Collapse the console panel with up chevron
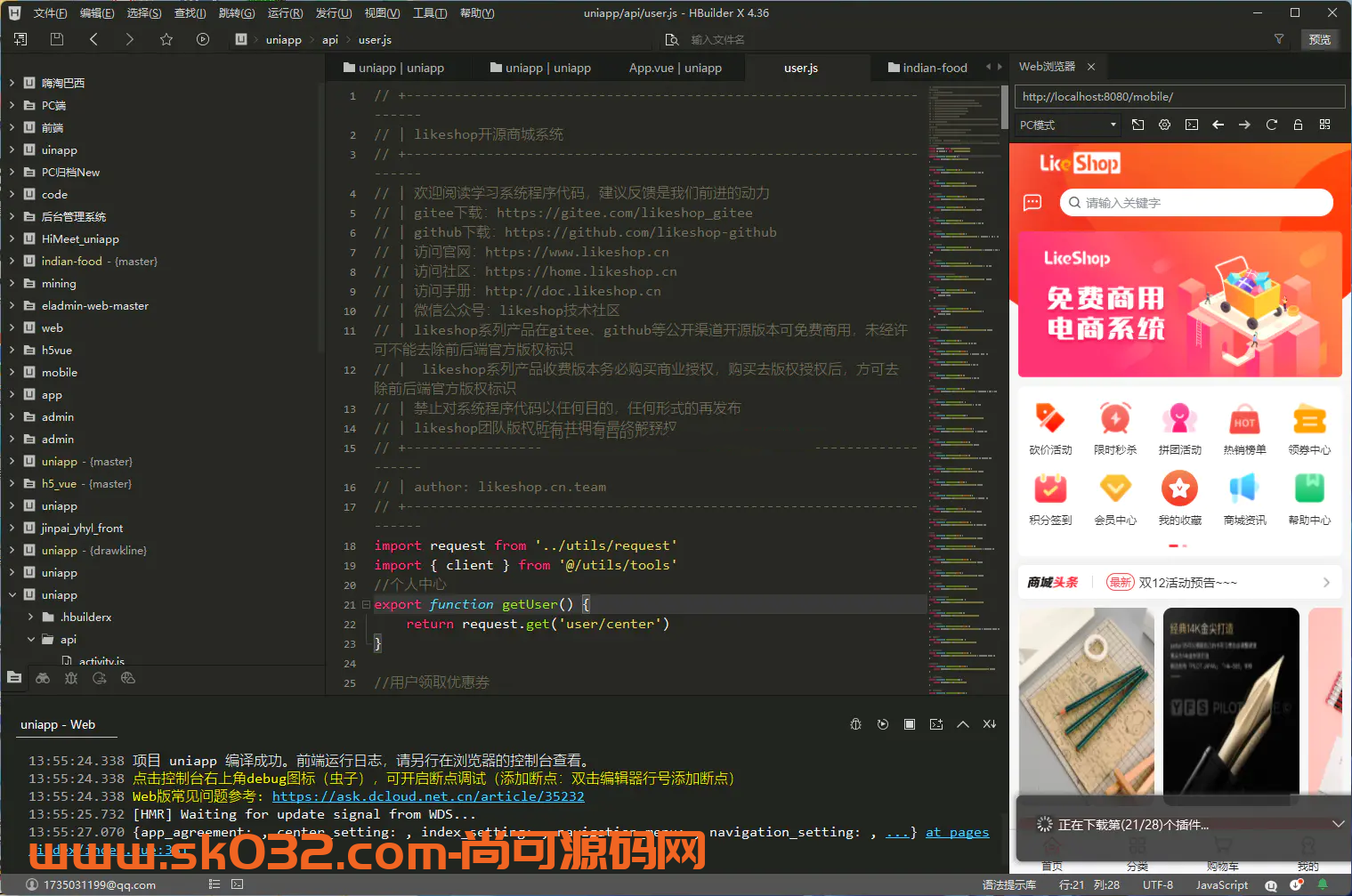The width and height of the screenshot is (1352, 896). coord(963,724)
